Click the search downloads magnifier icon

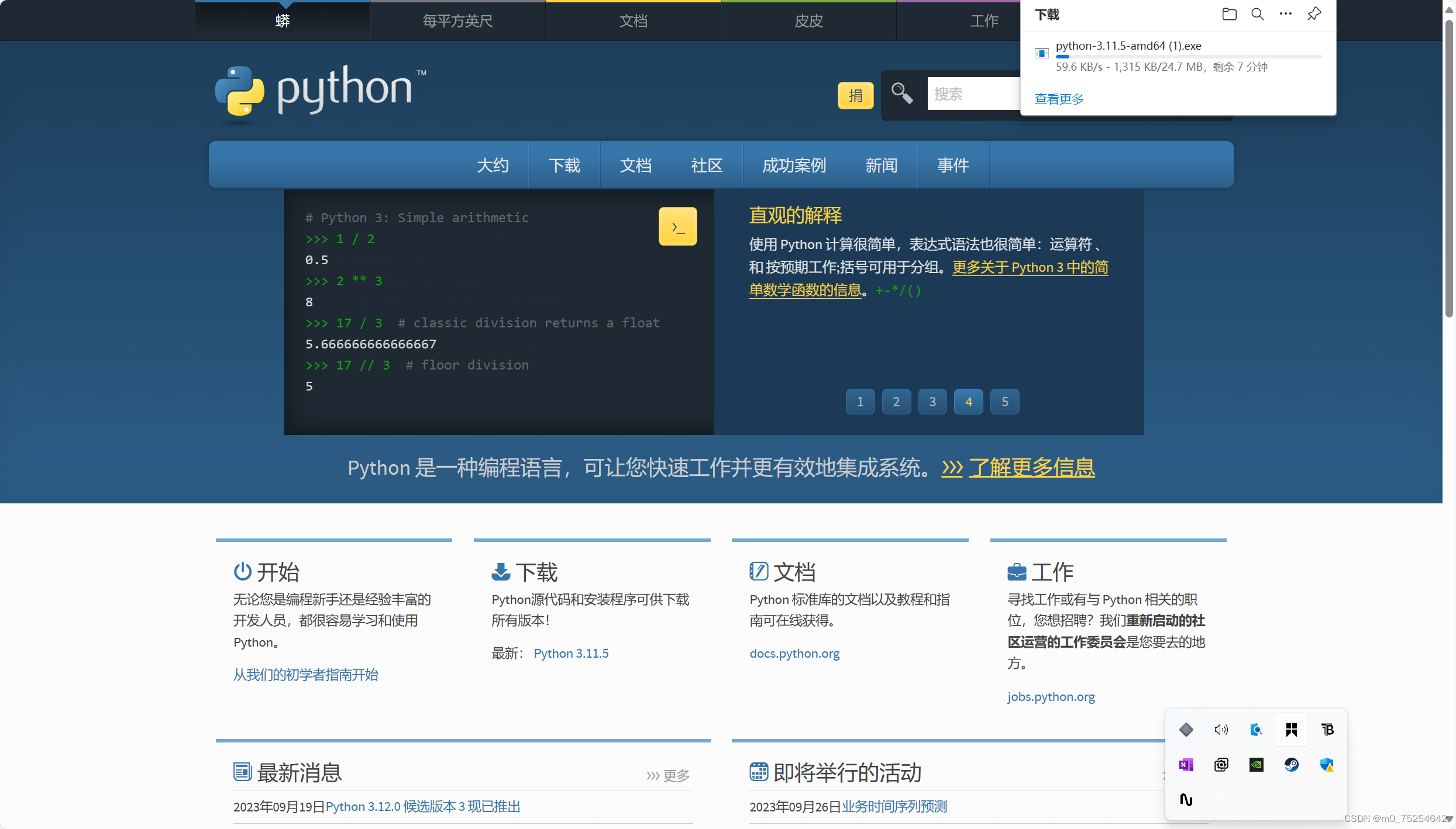point(1257,15)
